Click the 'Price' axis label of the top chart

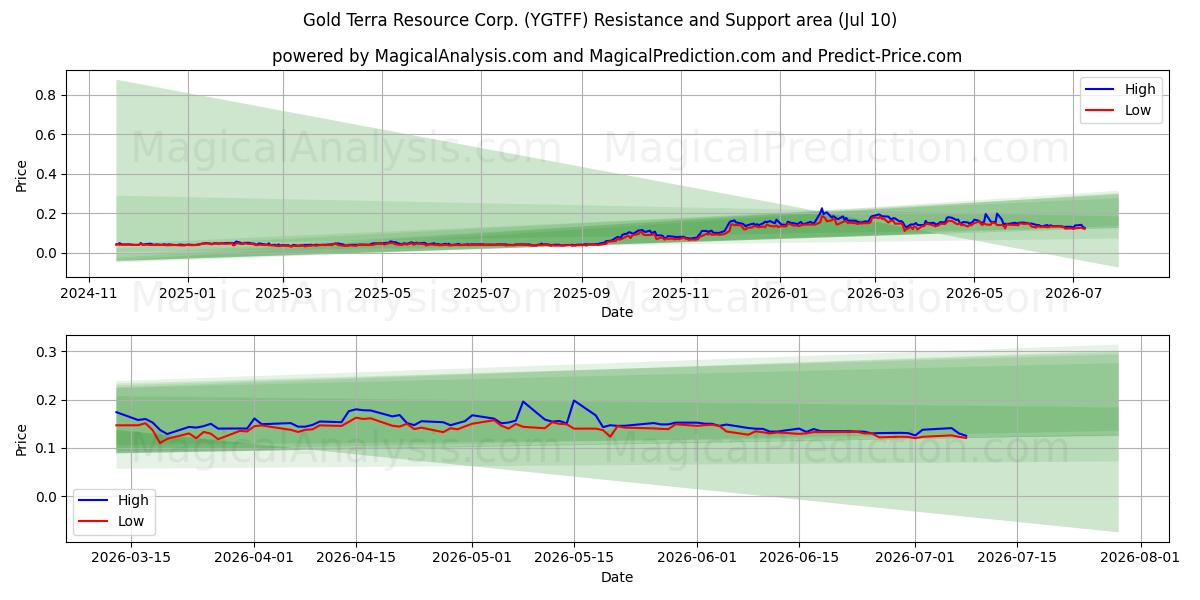point(22,174)
